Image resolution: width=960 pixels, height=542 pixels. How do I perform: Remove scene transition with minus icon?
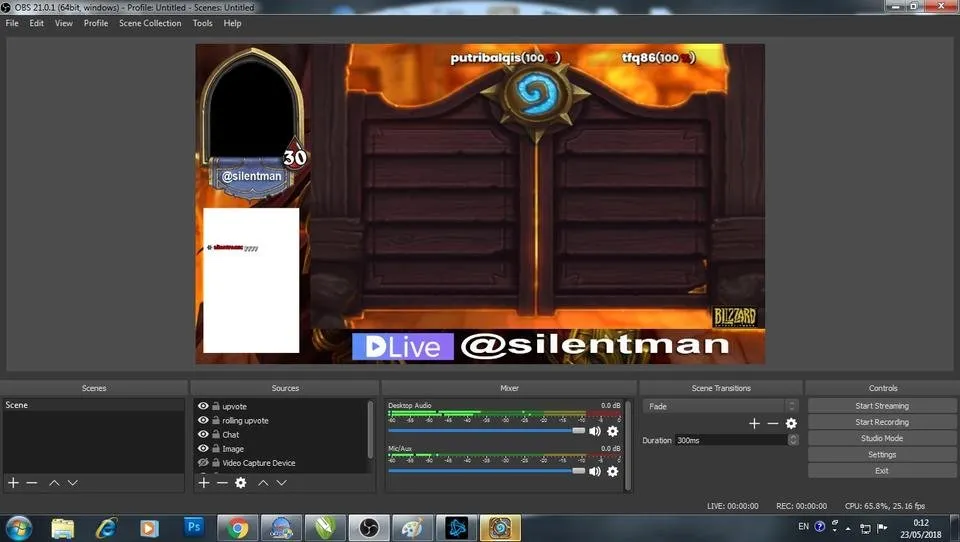(773, 423)
